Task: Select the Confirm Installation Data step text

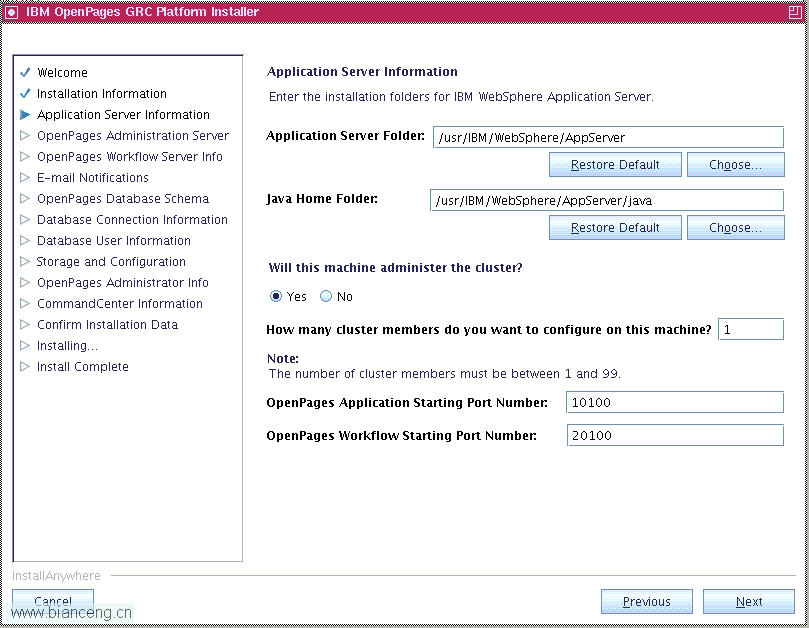Action: (107, 325)
